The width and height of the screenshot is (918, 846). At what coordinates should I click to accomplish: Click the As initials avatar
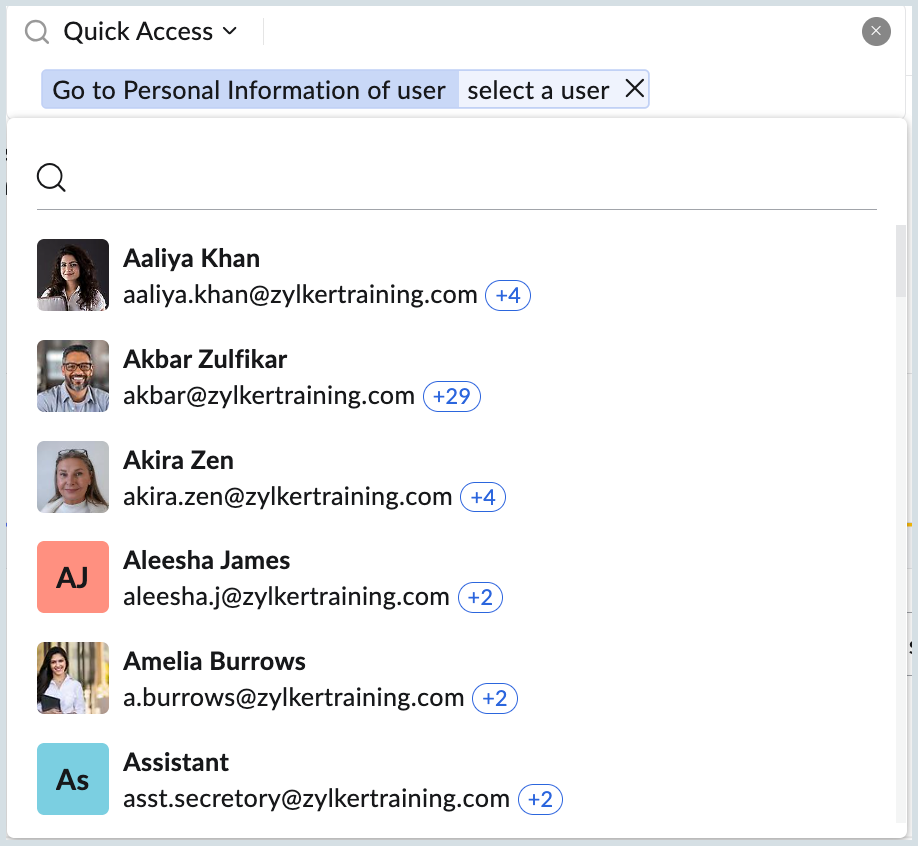coord(73,779)
